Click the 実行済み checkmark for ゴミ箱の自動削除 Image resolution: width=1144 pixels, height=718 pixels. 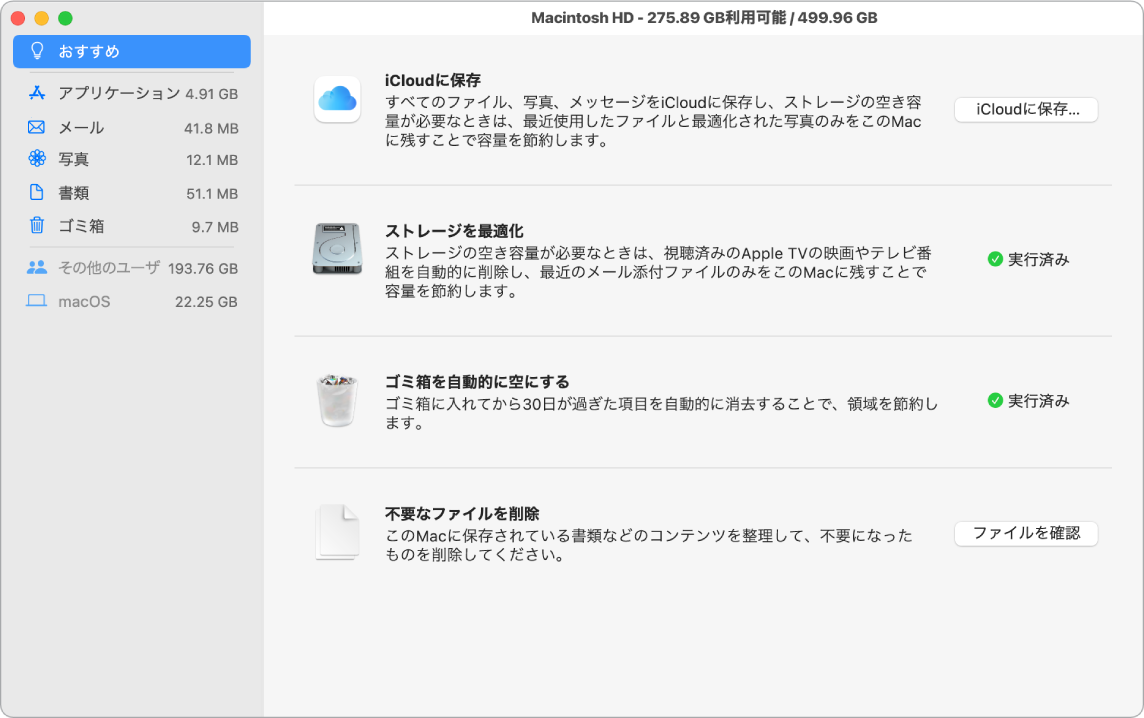pyautogui.click(x=994, y=400)
